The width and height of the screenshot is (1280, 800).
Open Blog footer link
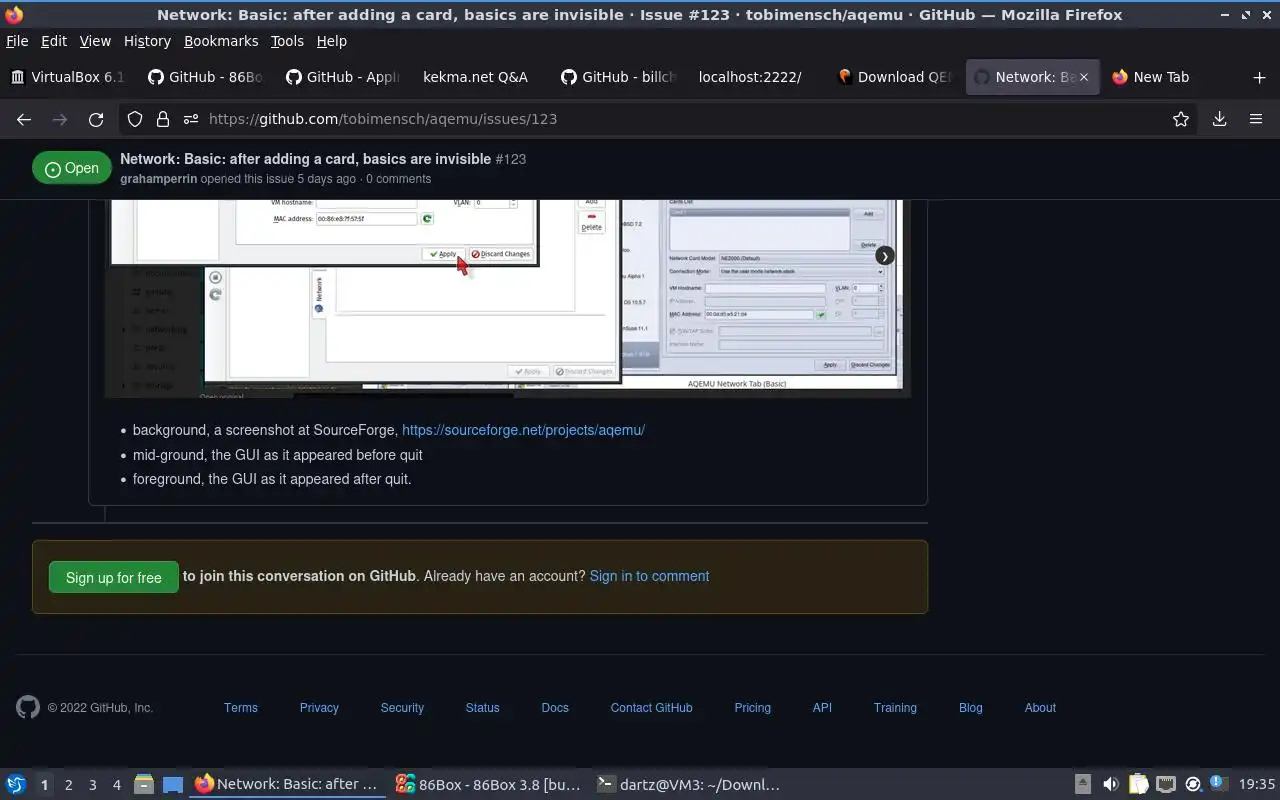(970, 707)
